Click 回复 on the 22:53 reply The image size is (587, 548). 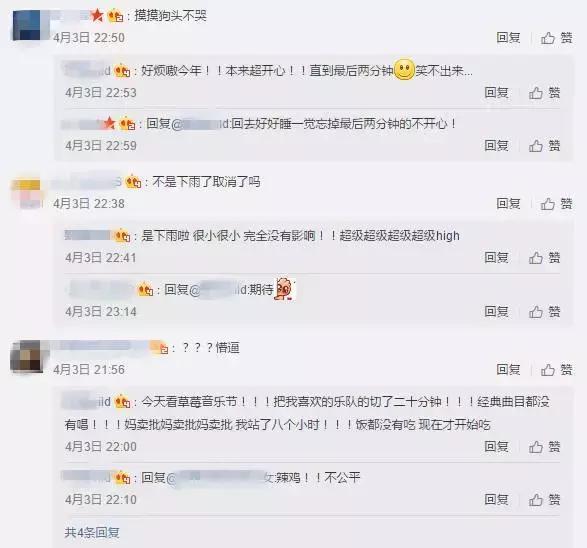click(x=496, y=92)
